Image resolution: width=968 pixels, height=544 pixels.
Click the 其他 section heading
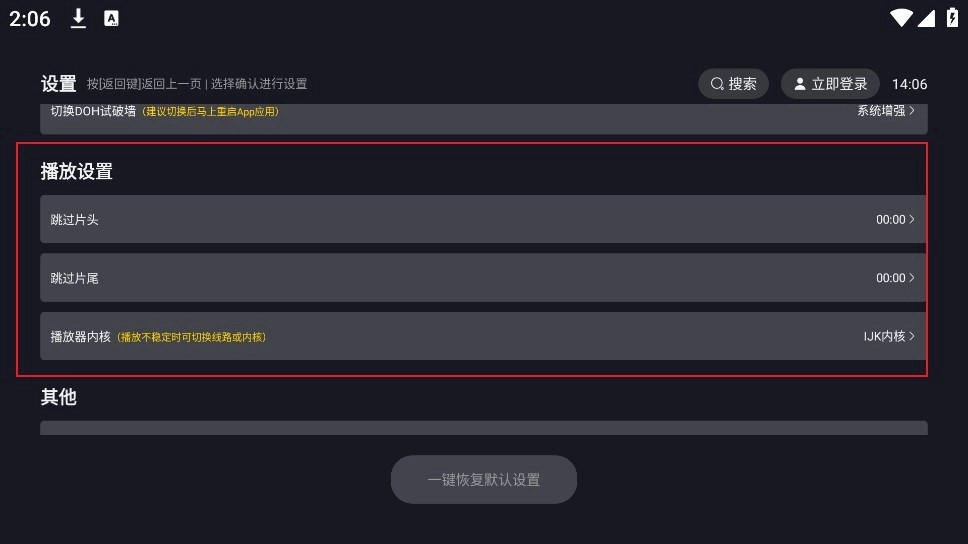[58, 397]
